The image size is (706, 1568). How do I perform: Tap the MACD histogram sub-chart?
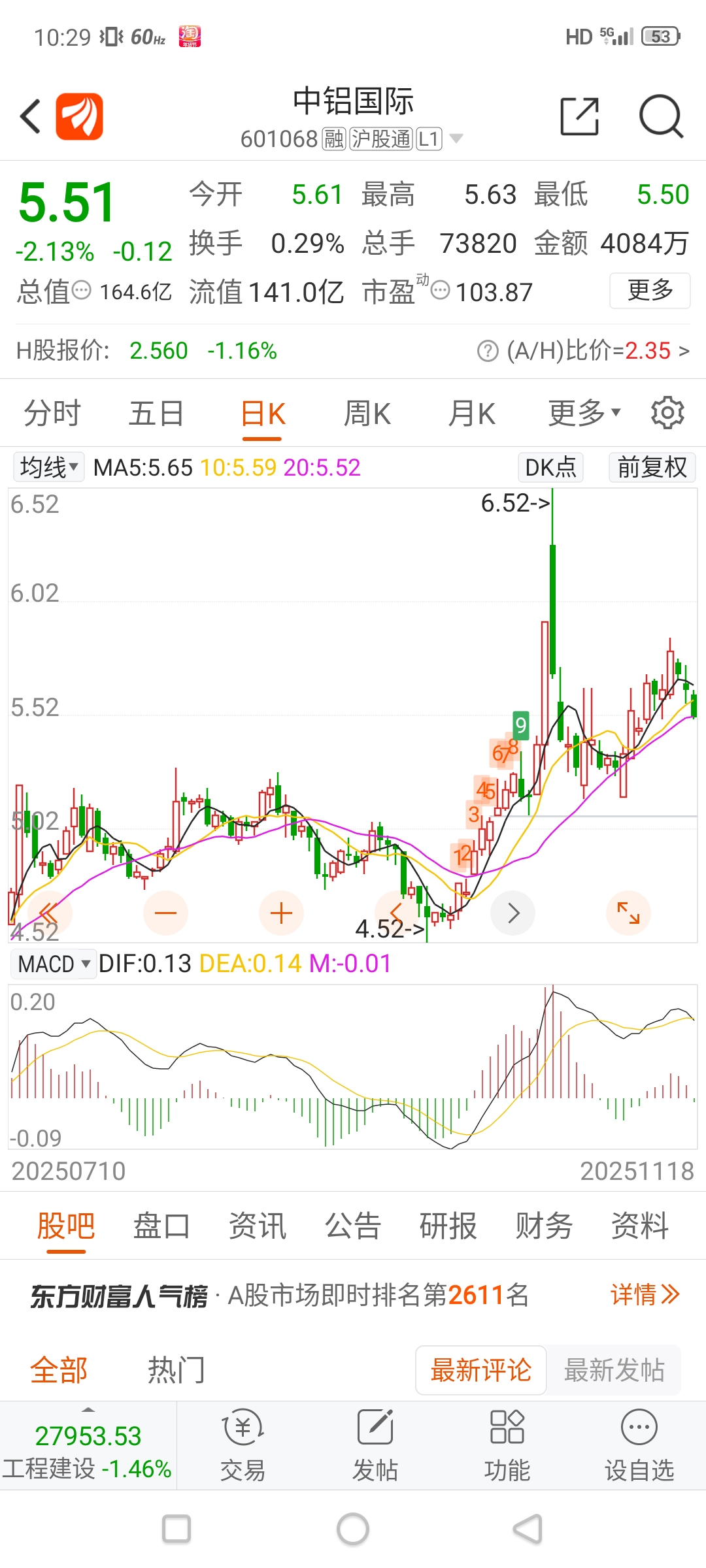tap(353, 1066)
